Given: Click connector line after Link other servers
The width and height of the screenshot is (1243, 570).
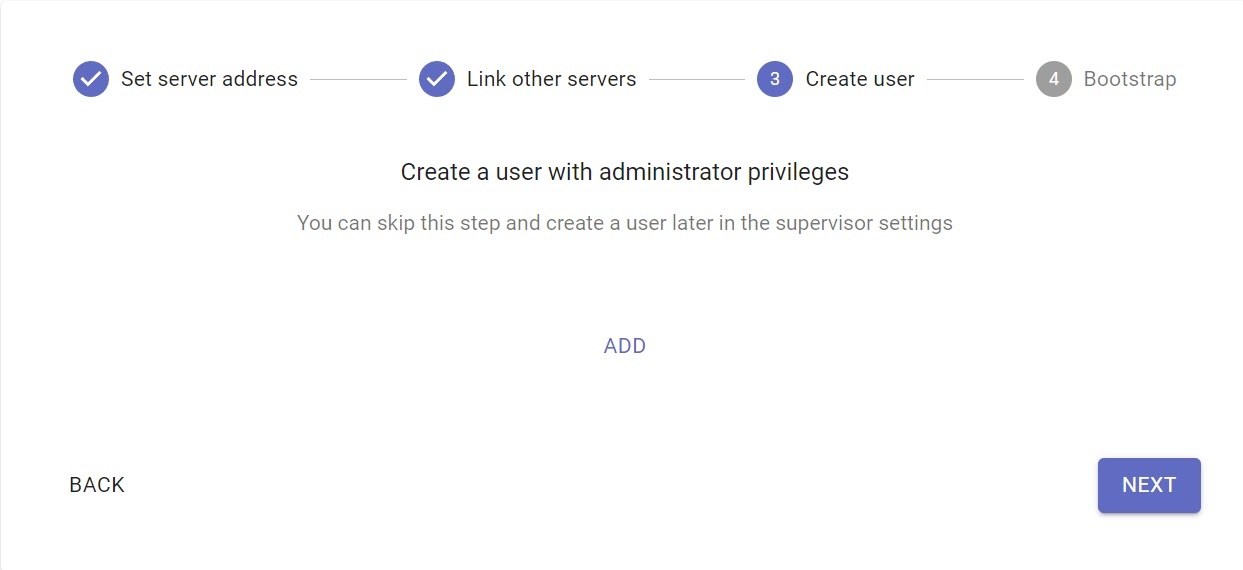Looking at the screenshot, I should click(697, 79).
